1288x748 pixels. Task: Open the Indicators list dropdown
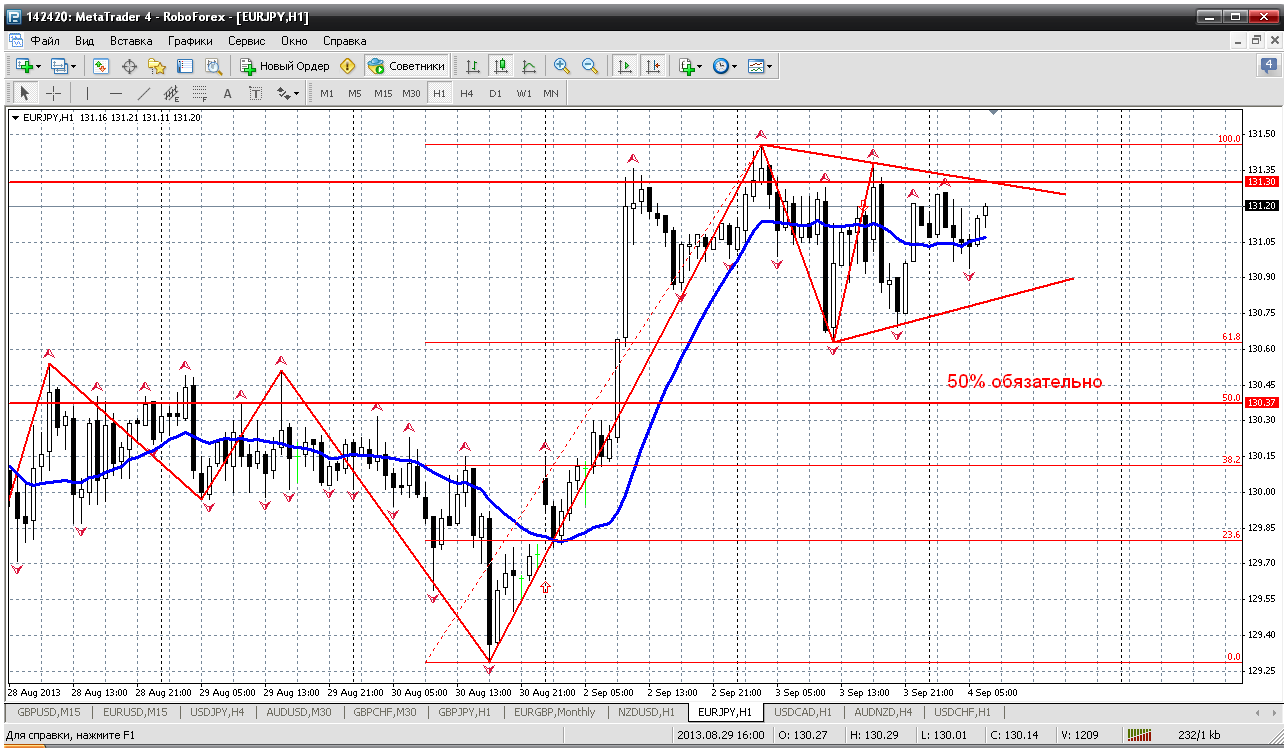pyautogui.click(x=690, y=66)
